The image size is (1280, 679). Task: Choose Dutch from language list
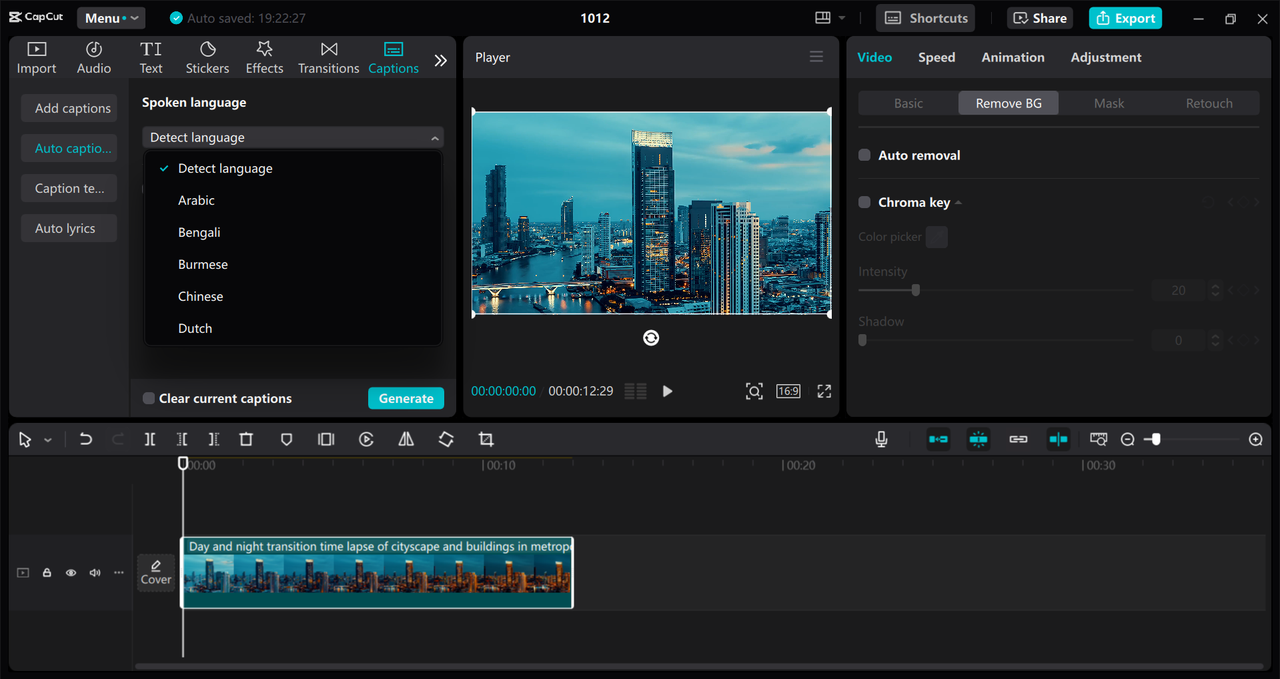pos(293,328)
